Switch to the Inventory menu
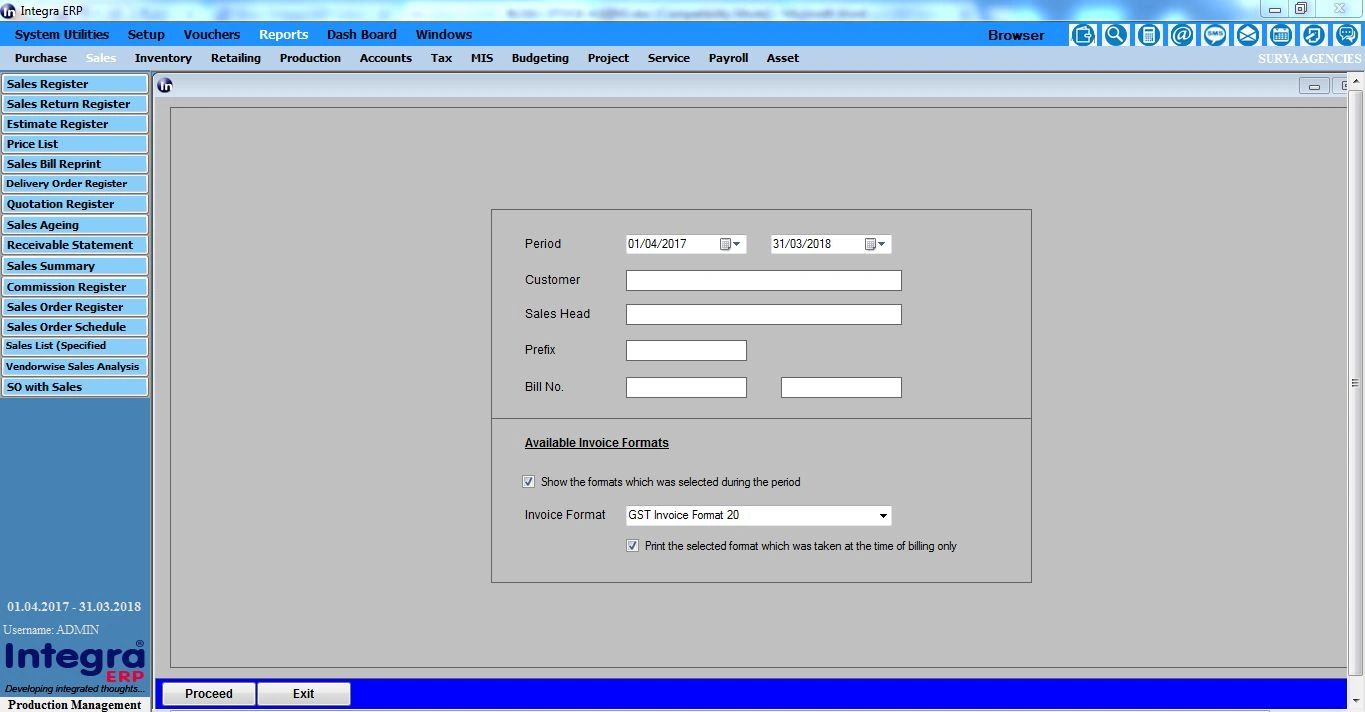 [162, 57]
